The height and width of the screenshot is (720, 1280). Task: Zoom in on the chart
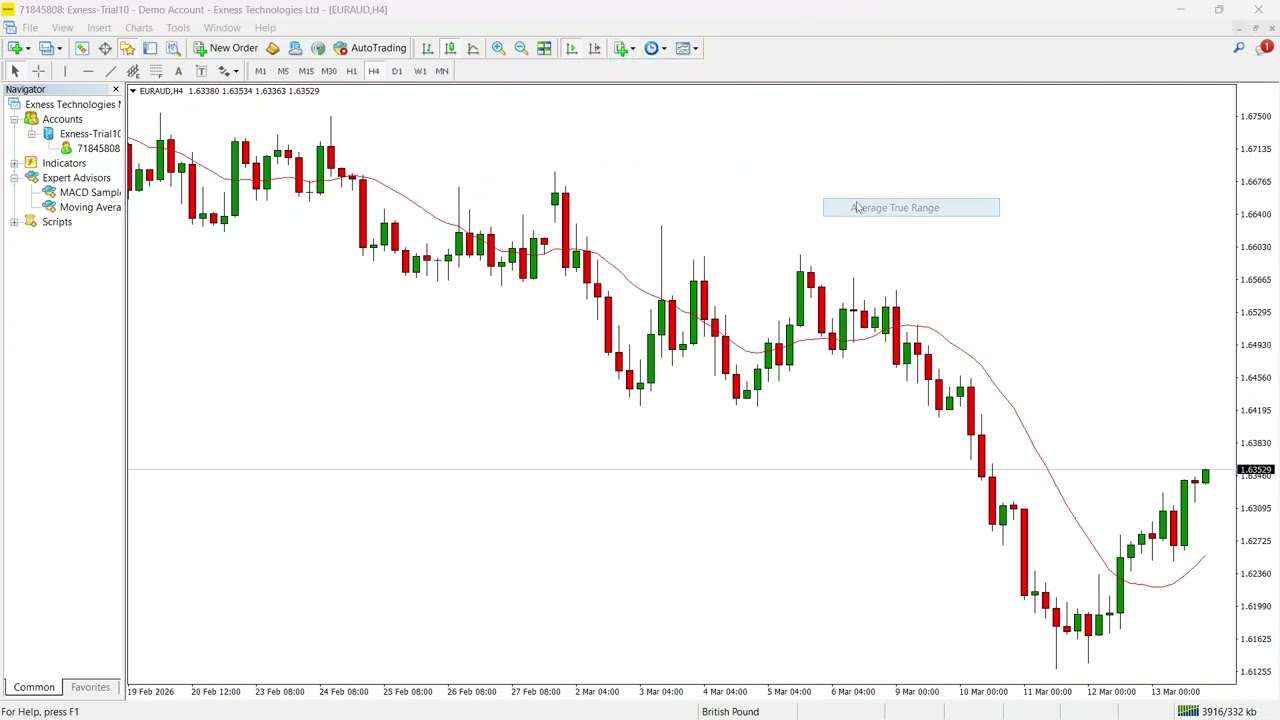tap(498, 48)
